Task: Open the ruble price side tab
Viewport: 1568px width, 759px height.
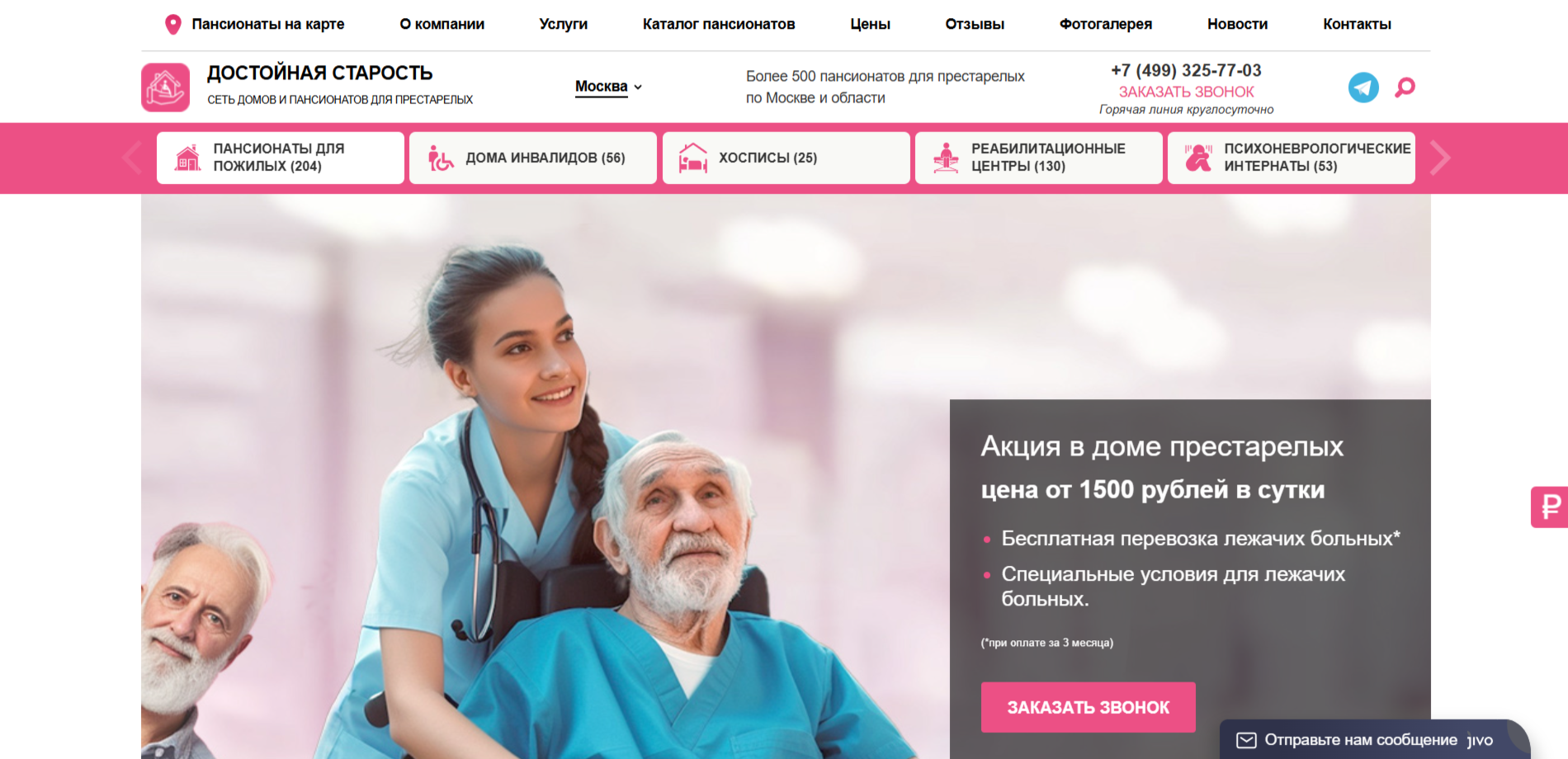Action: 1550,507
